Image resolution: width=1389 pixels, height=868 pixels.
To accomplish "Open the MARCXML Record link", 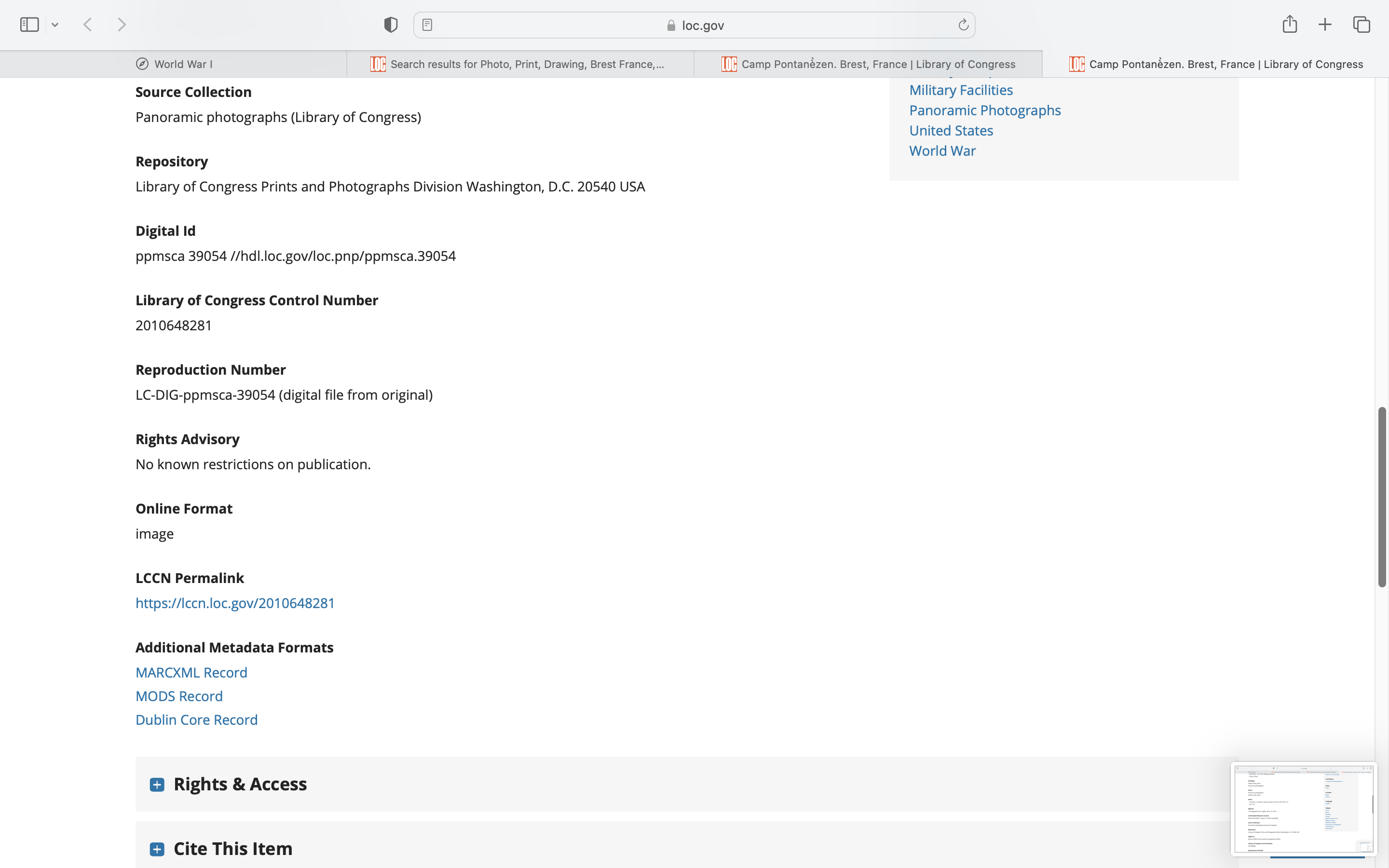I will 191,672.
